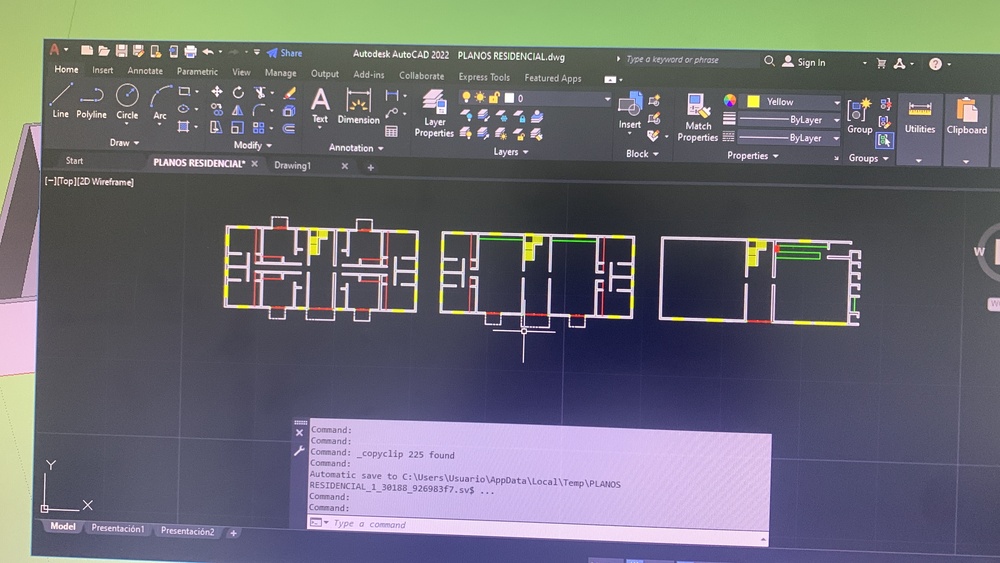Select the Line drawing tool
Image resolution: width=1000 pixels, height=563 pixels.
click(61, 99)
